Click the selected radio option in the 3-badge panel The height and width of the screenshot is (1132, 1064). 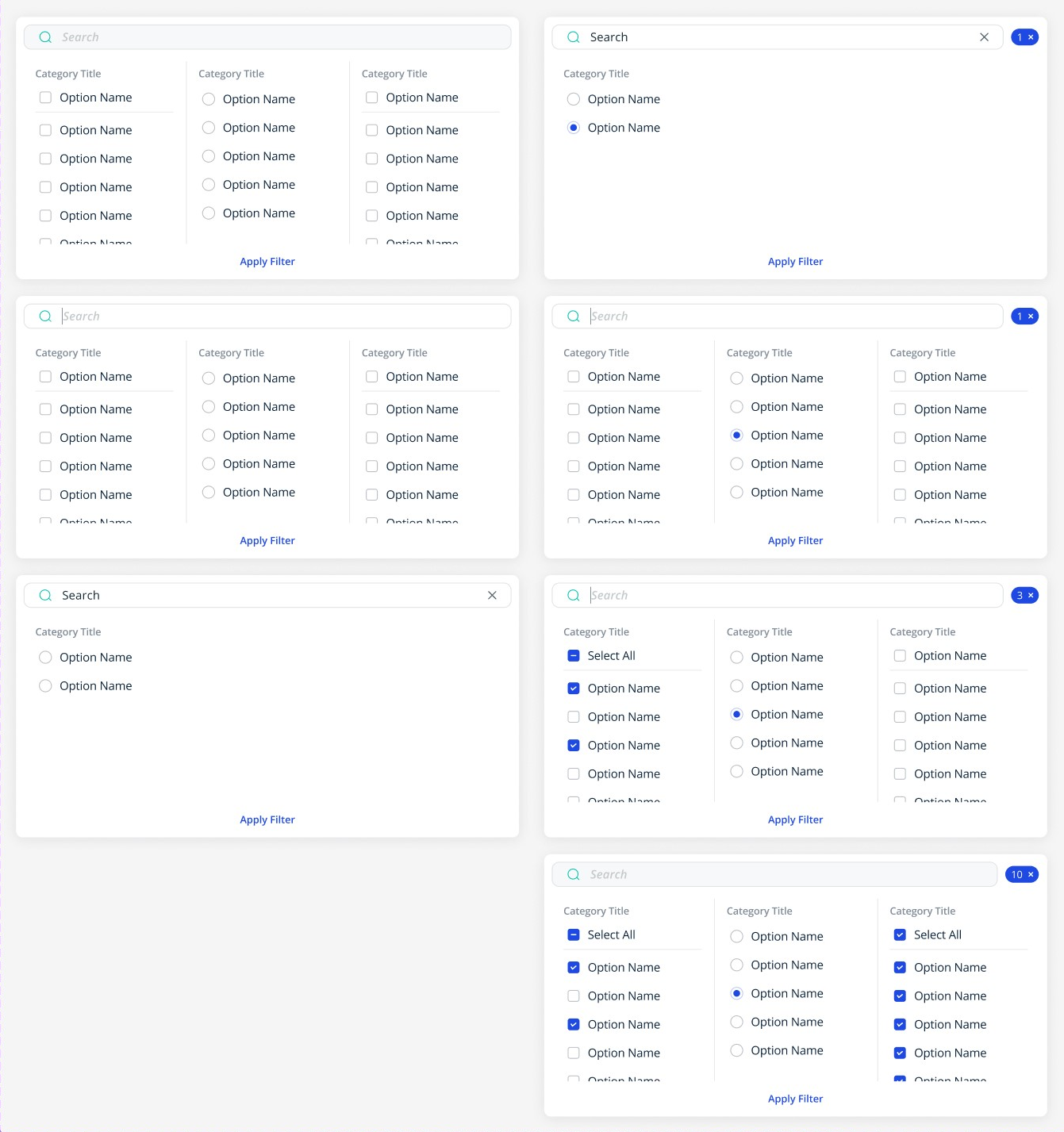coord(736,715)
